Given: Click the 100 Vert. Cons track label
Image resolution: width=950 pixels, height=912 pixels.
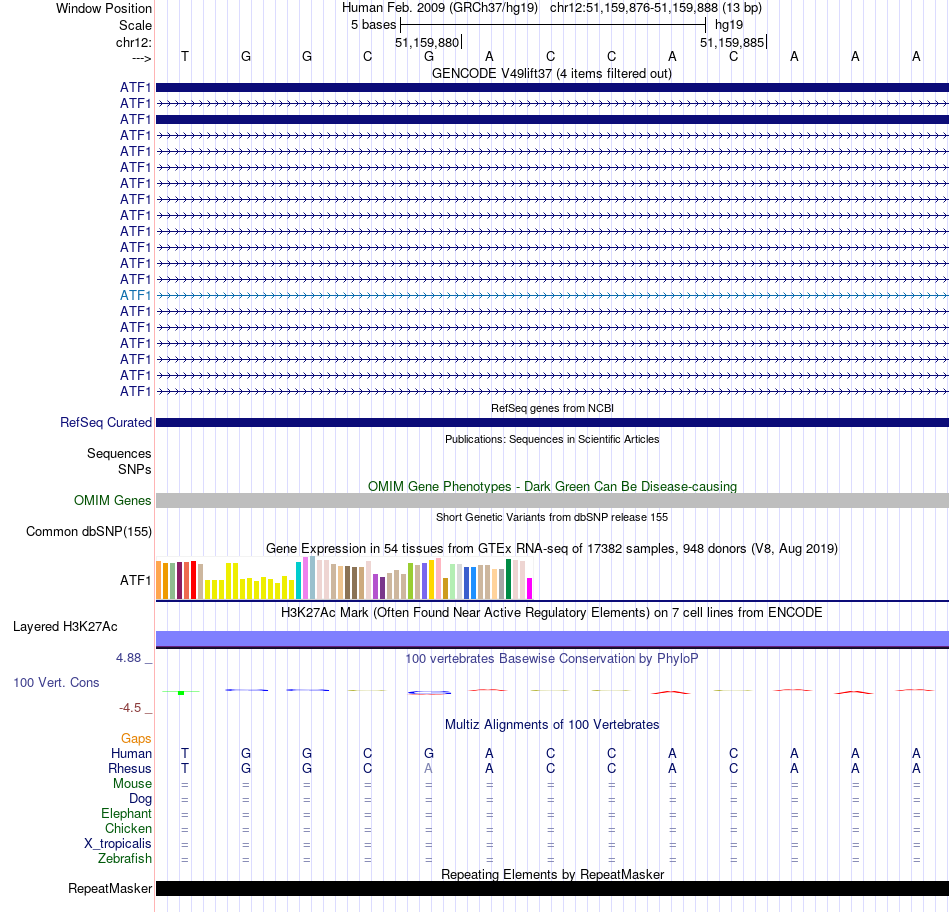Looking at the screenshot, I should click(x=56, y=682).
